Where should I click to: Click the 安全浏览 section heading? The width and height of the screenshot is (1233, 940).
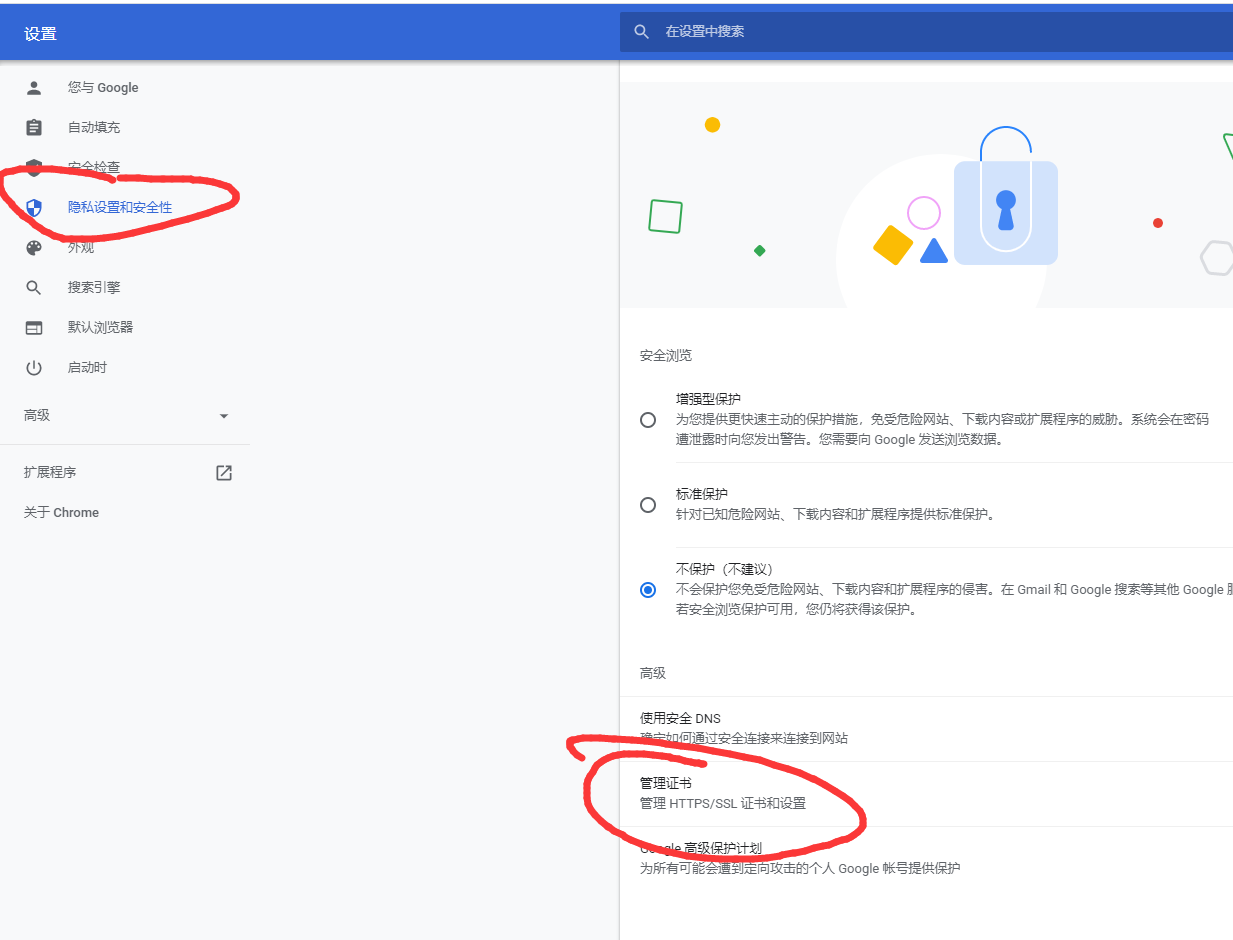pos(666,356)
